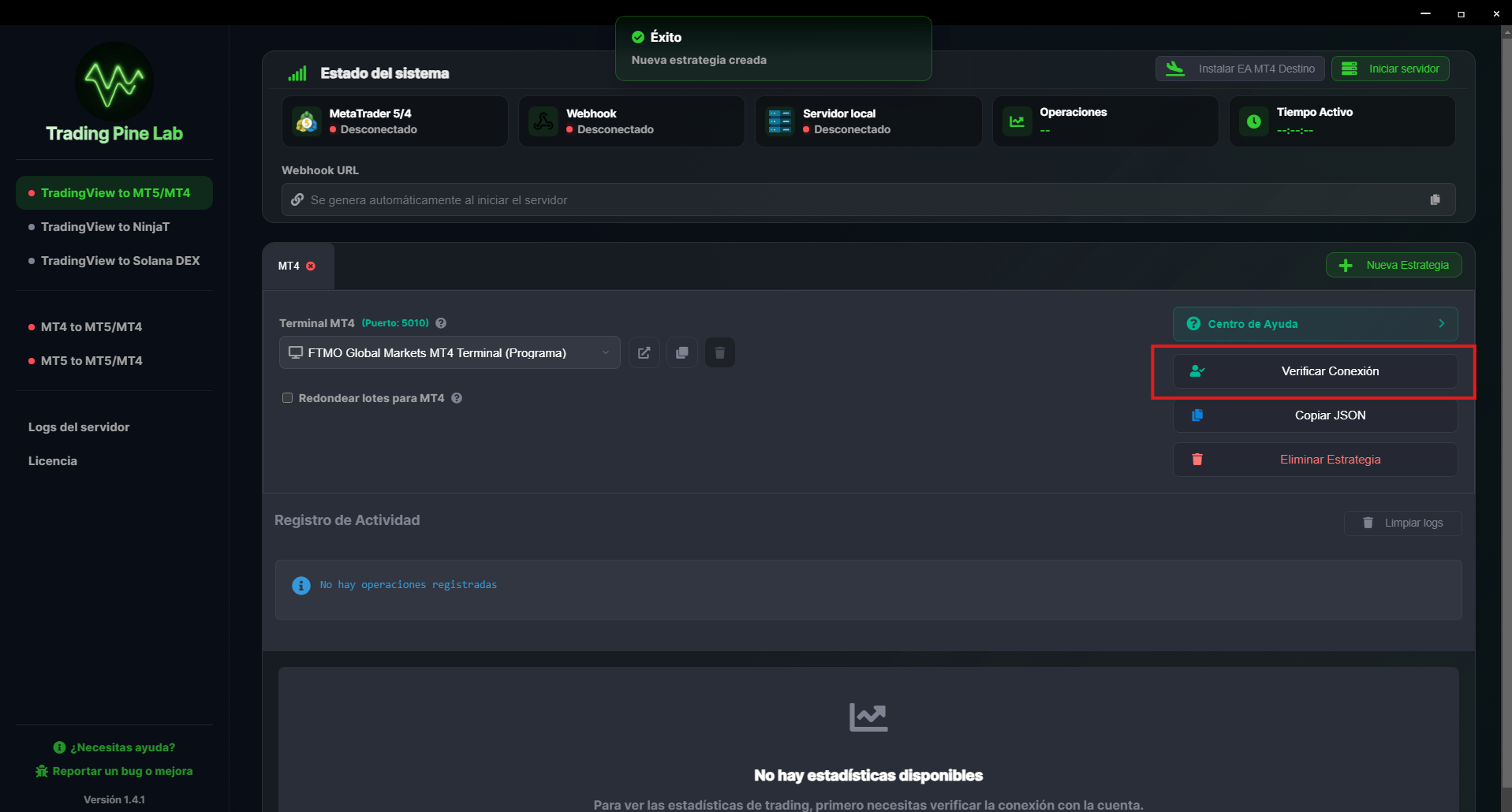Click the help icon beside Redondear lotes
This screenshot has height=812, width=1512.
click(x=457, y=398)
